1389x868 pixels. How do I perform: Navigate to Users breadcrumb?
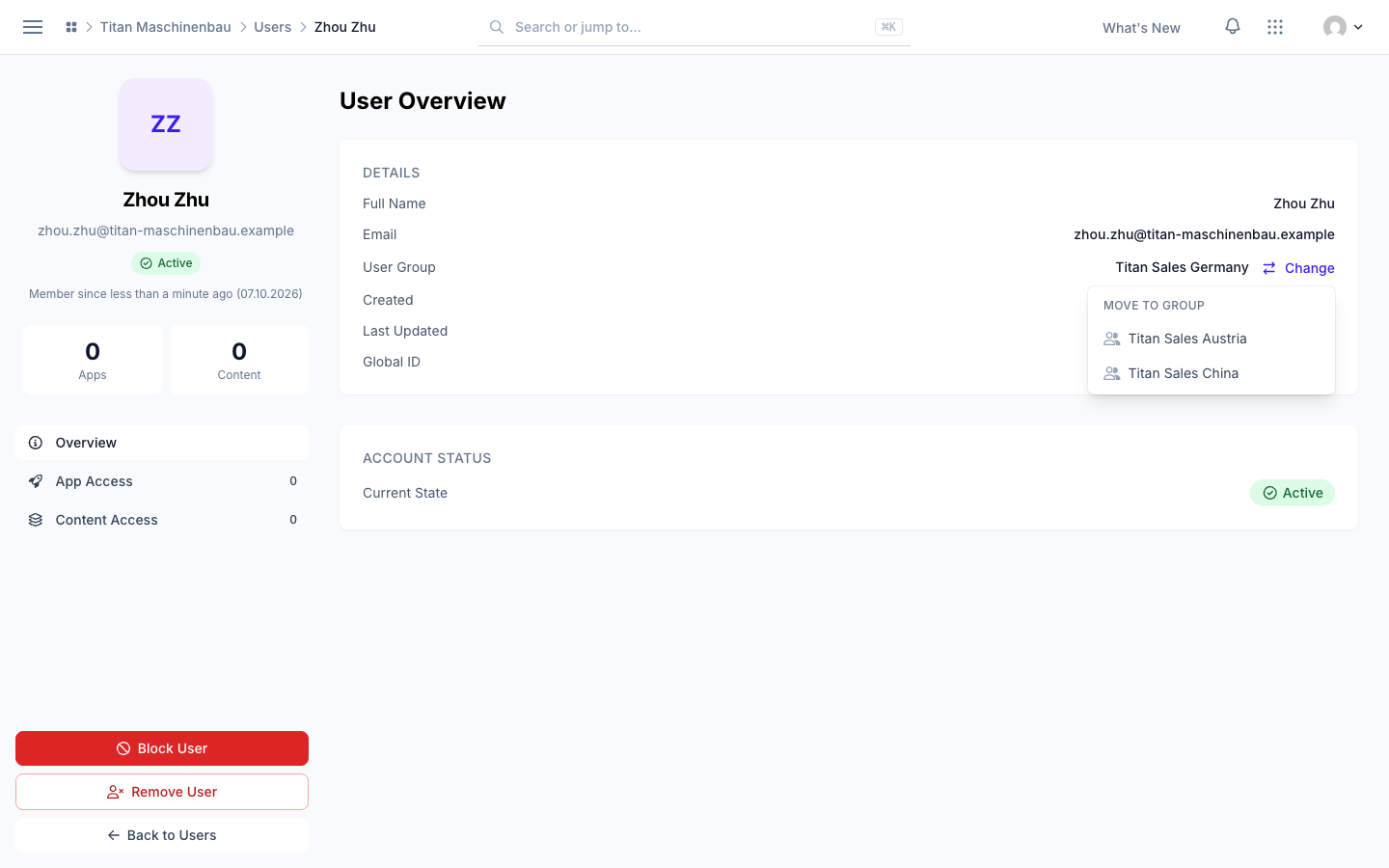tap(273, 27)
